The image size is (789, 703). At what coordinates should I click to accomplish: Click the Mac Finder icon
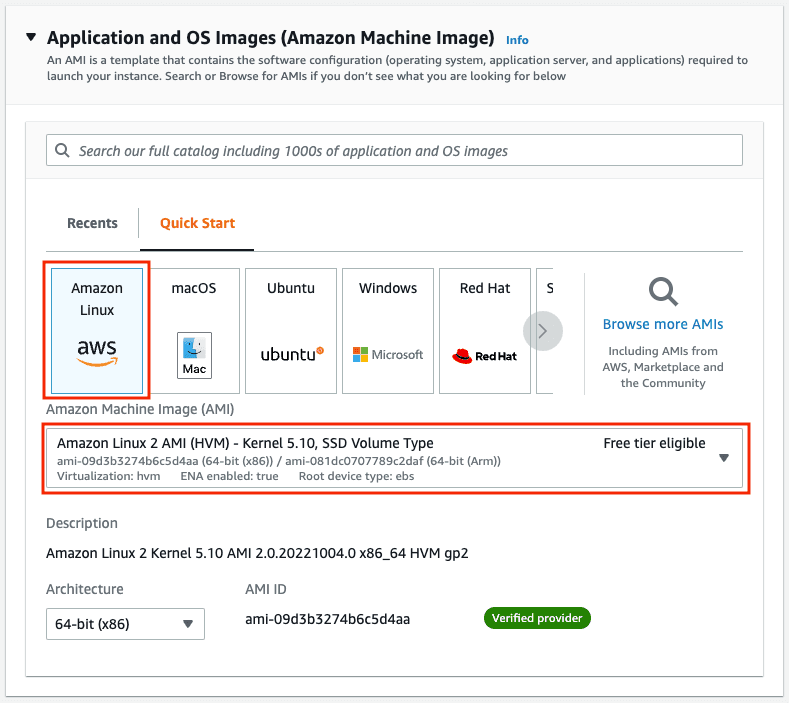[x=194, y=355]
